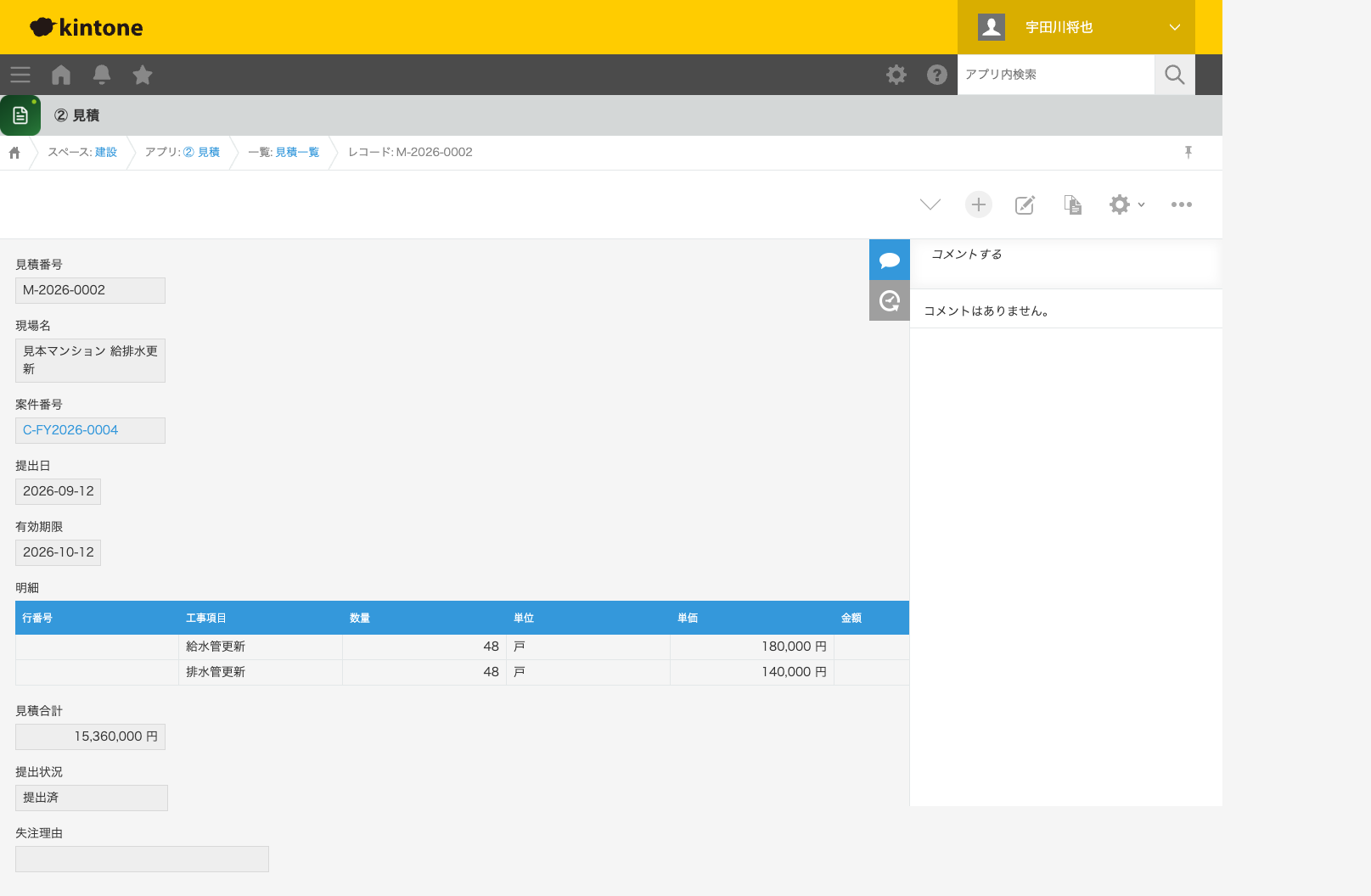Open the 建設 space link
The width and height of the screenshot is (1371, 896).
[106, 152]
